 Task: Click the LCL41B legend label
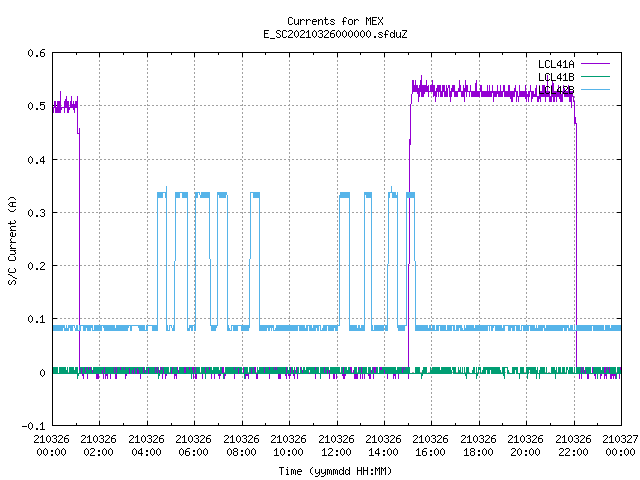coord(556,77)
